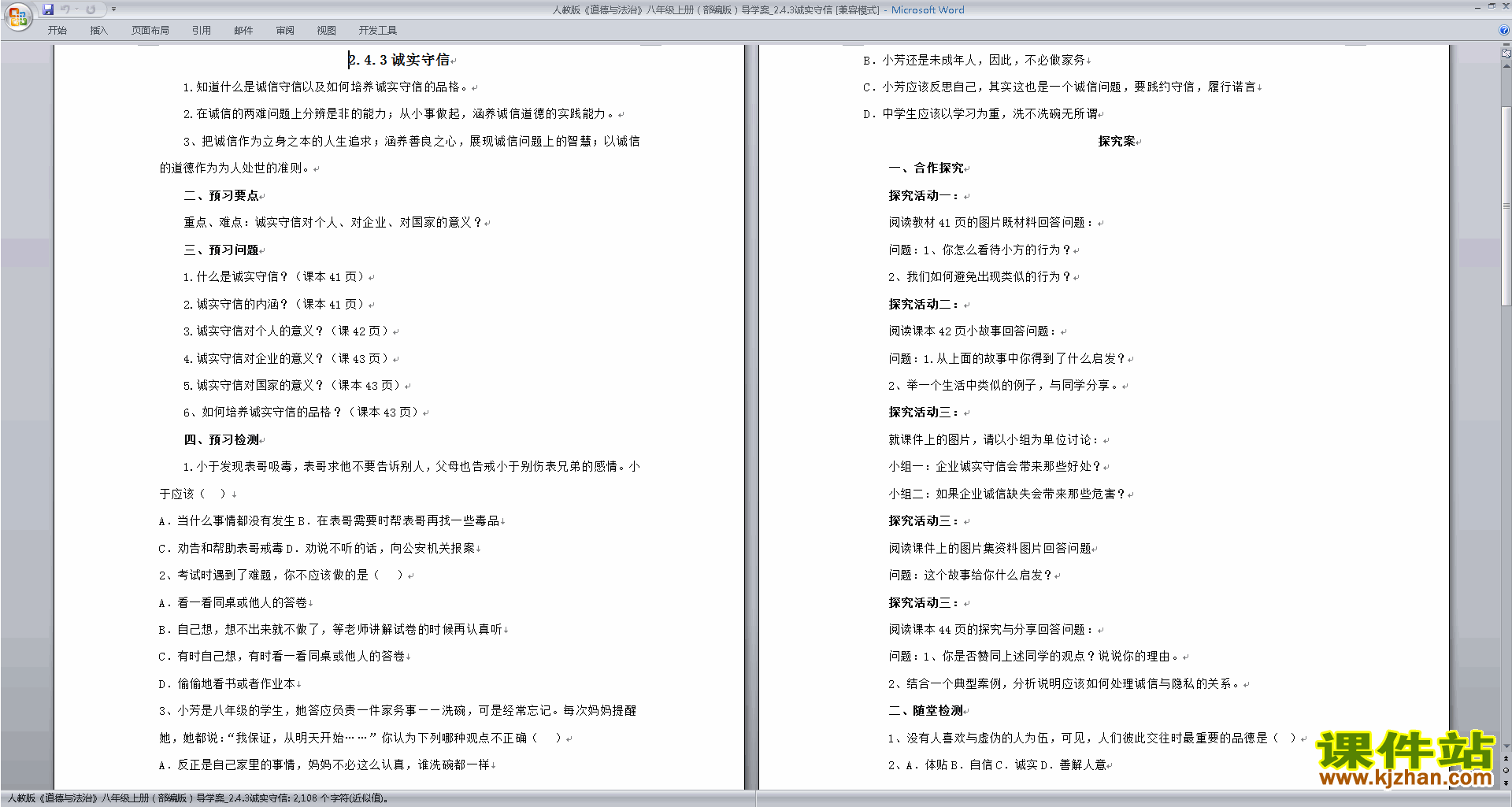Click the Undo arrow icon
Viewport: 1512px width, 807px height.
coord(65,9)
